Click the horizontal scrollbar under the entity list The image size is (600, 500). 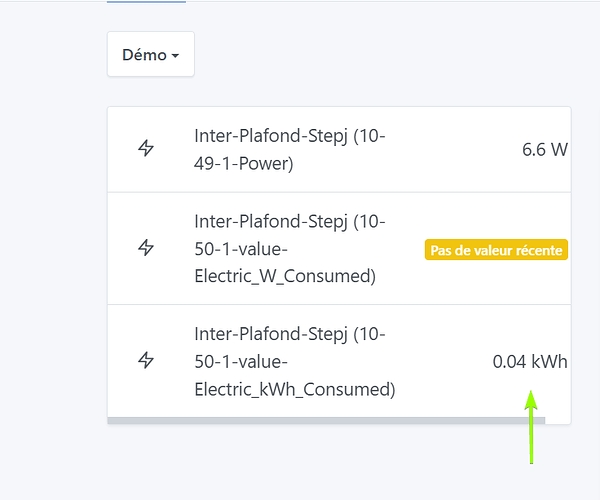(326, 421)
